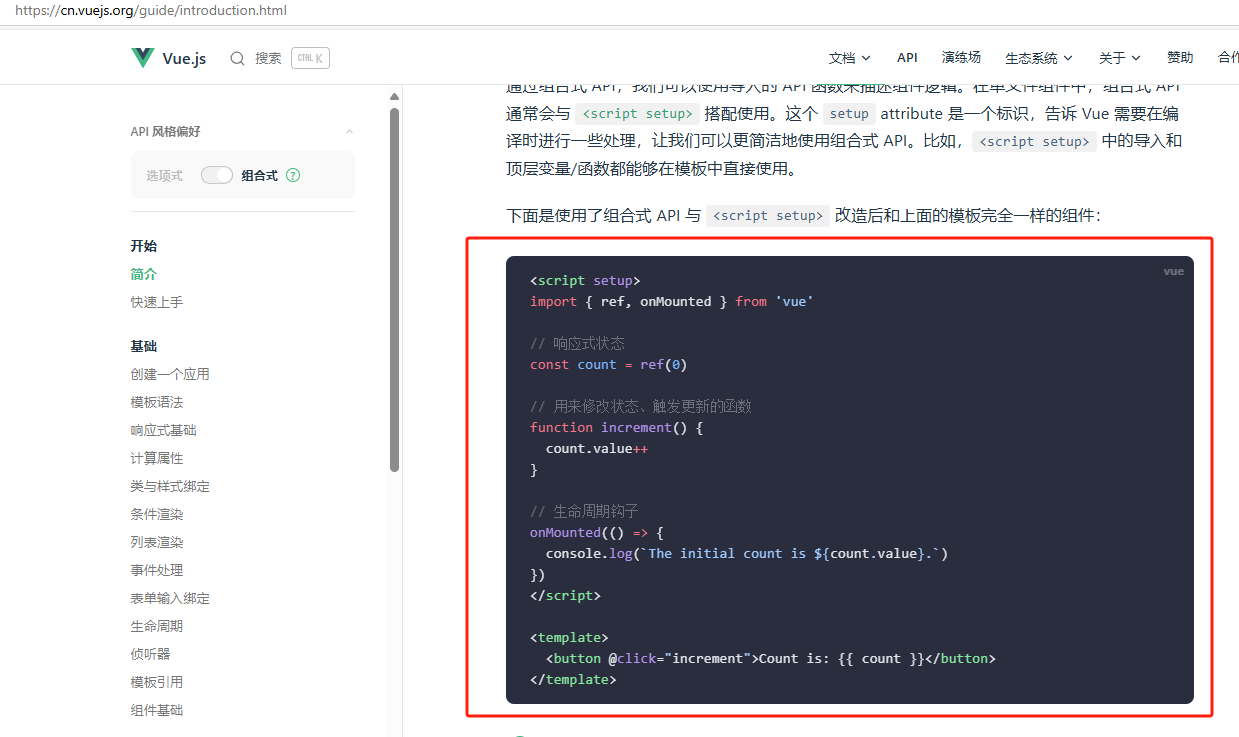
Task: Open the 演练场 page
Action: click(x=961, y=57)
